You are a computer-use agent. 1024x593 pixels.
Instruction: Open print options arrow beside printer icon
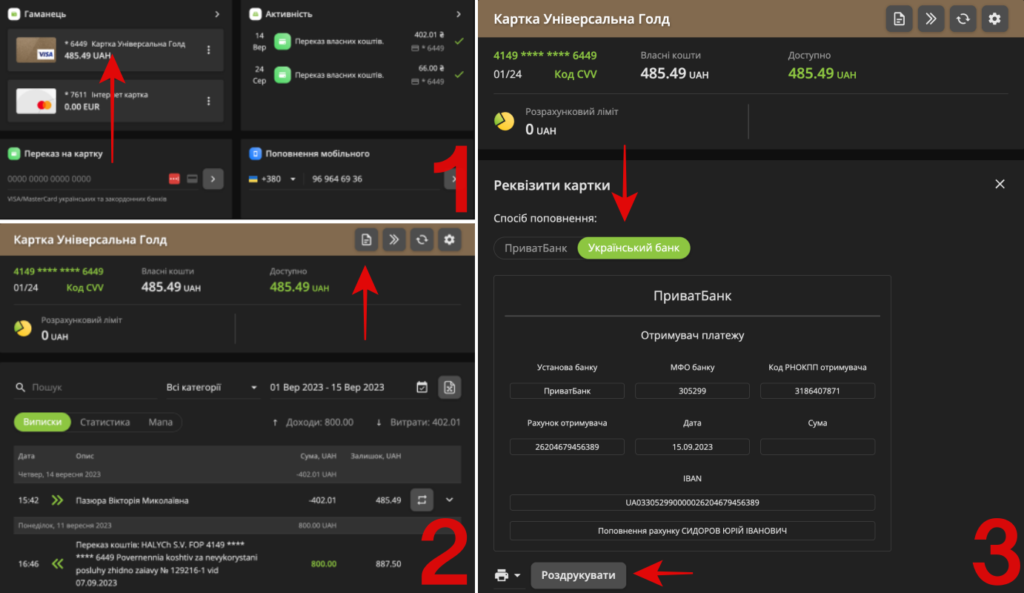click(517, 575)
